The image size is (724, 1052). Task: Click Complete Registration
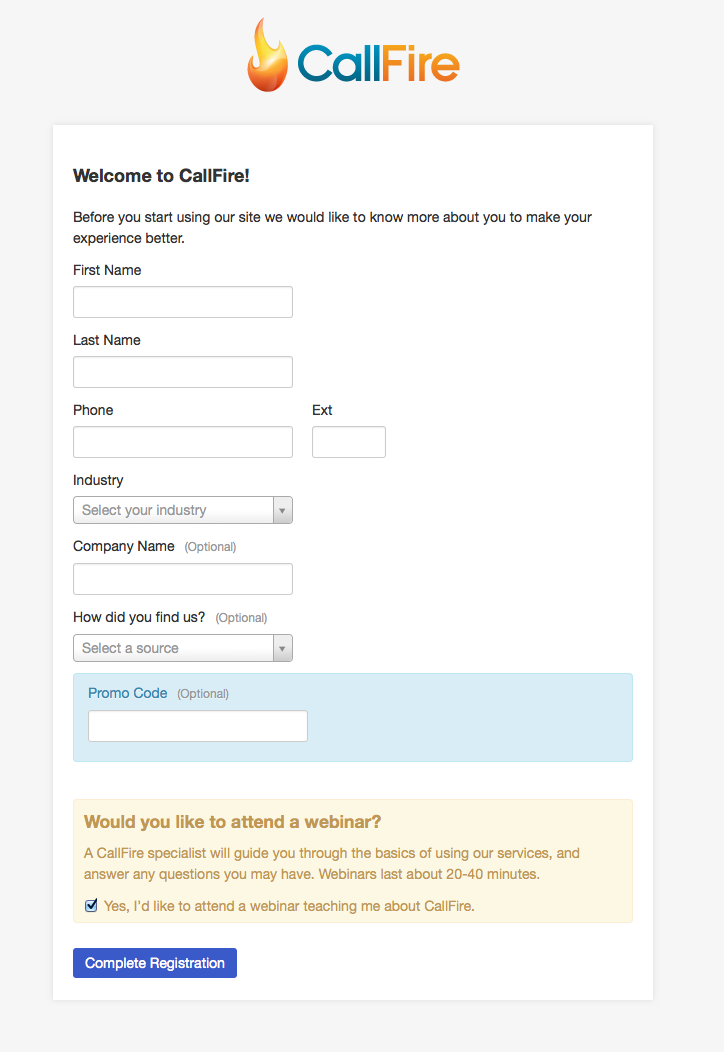tap(154, 963)
